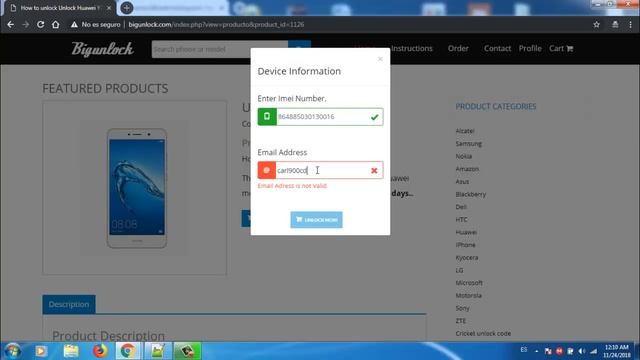The width and height of the screenshot is (640, 360).
Task: Click the red @ icon beside email
Action: click(267, 170)
